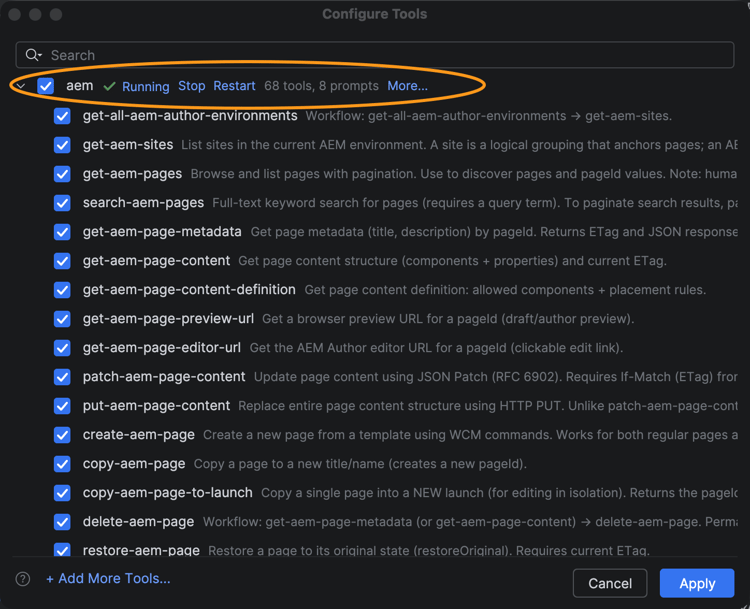Select restore-aem-page tool name
Image resolution: width=750 pixels, height=609 pixels.
(x=141, y=551)
